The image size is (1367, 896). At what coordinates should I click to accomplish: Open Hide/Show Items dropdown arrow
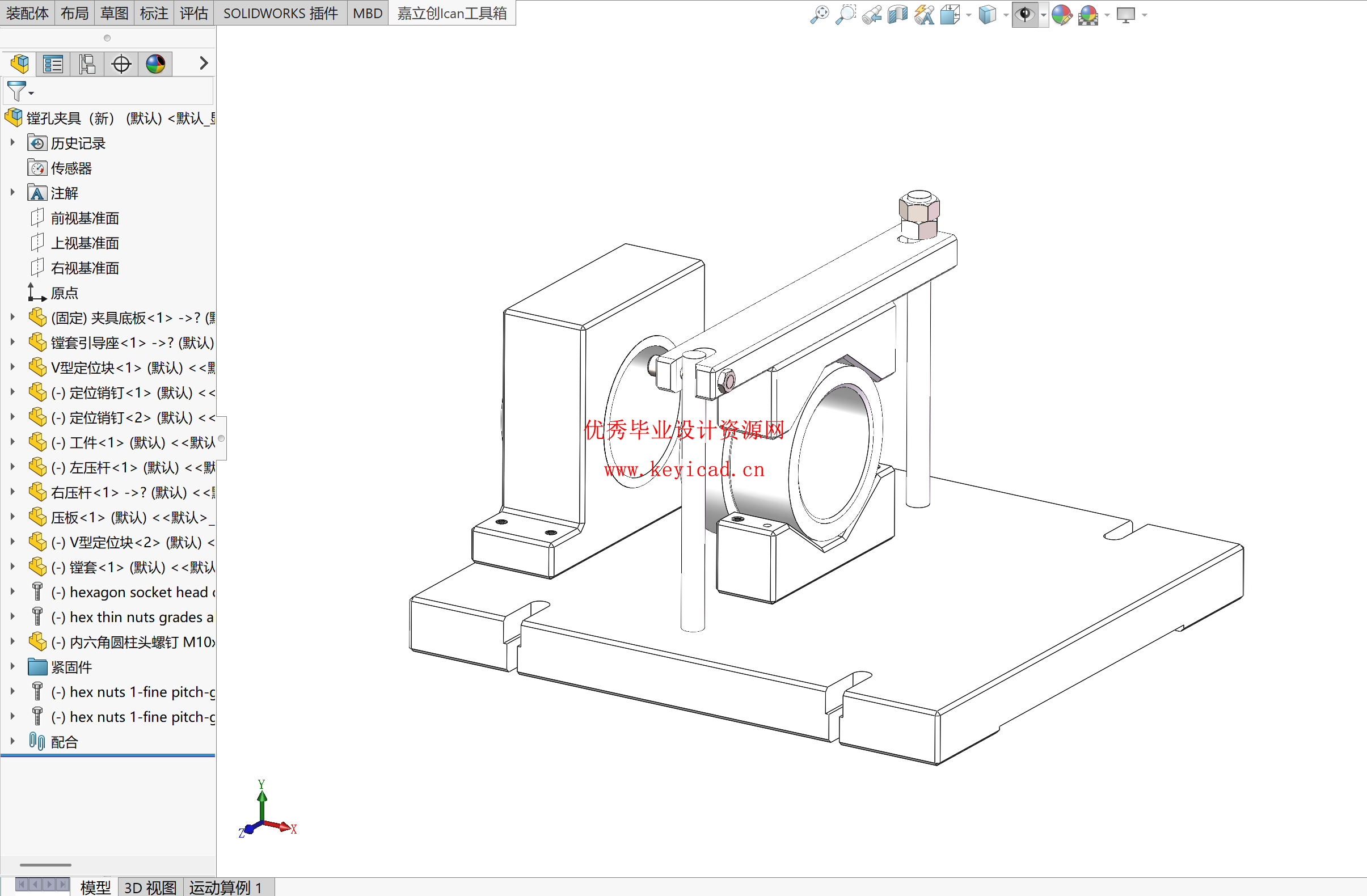tap(1044, 15)
